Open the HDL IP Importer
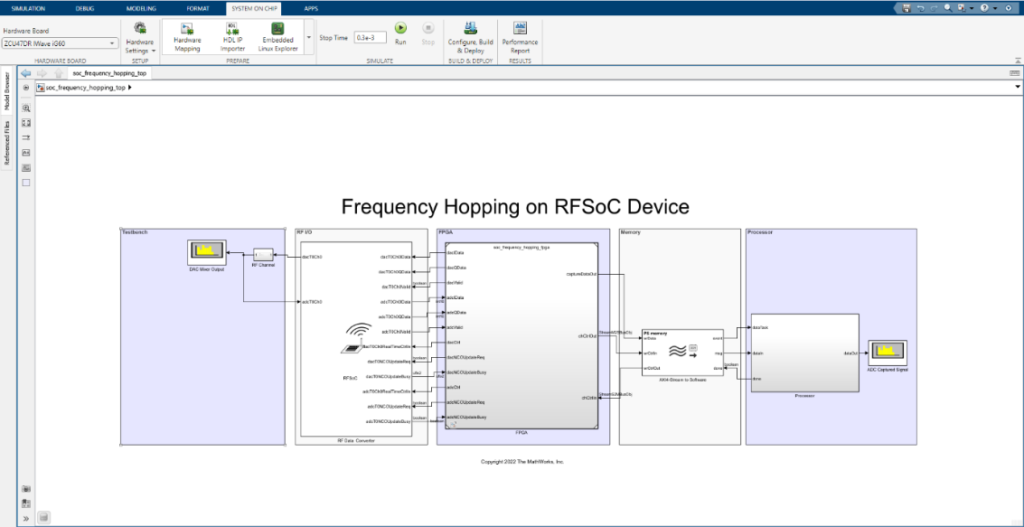The height and width of the screenshot is (527, 1024). 233,37
